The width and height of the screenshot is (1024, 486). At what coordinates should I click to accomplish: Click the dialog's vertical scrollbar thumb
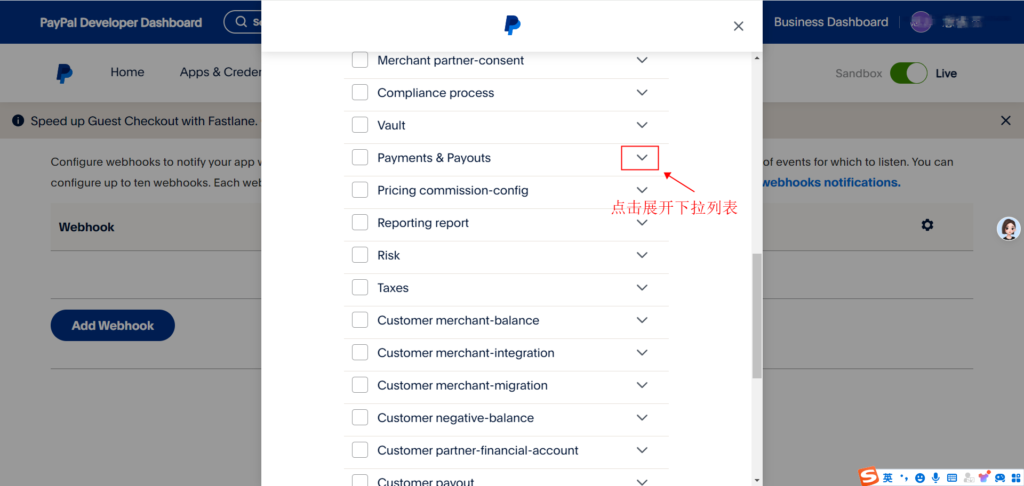point(756,315)
